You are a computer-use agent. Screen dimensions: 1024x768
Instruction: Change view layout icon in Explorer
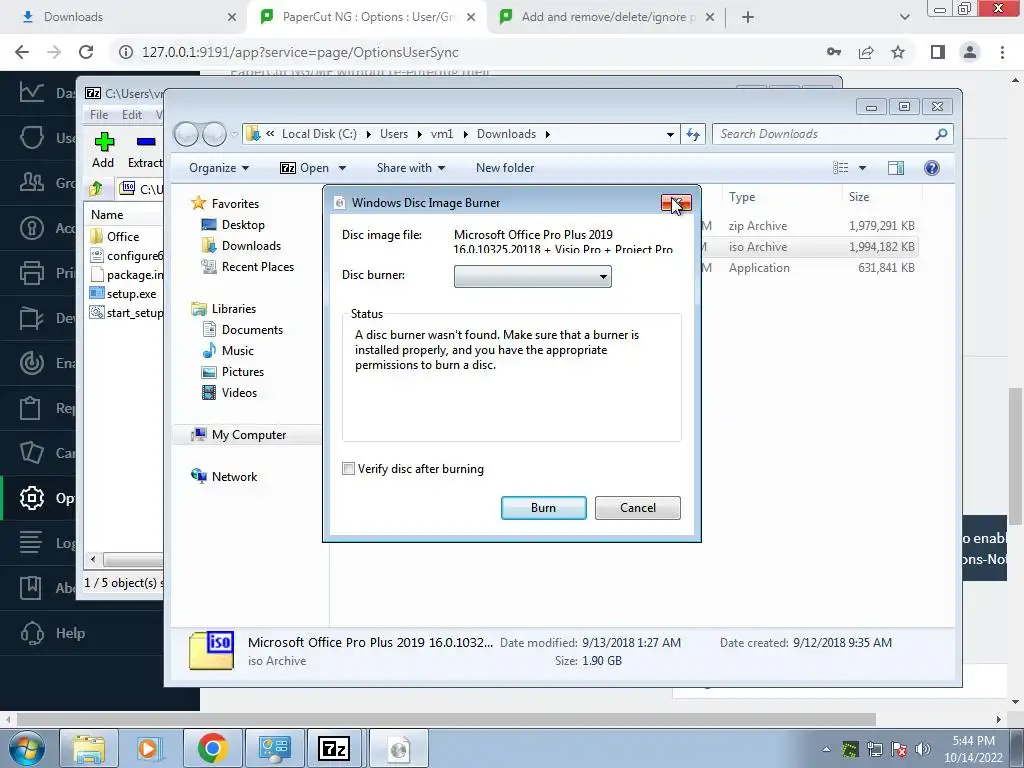(840, 168)
